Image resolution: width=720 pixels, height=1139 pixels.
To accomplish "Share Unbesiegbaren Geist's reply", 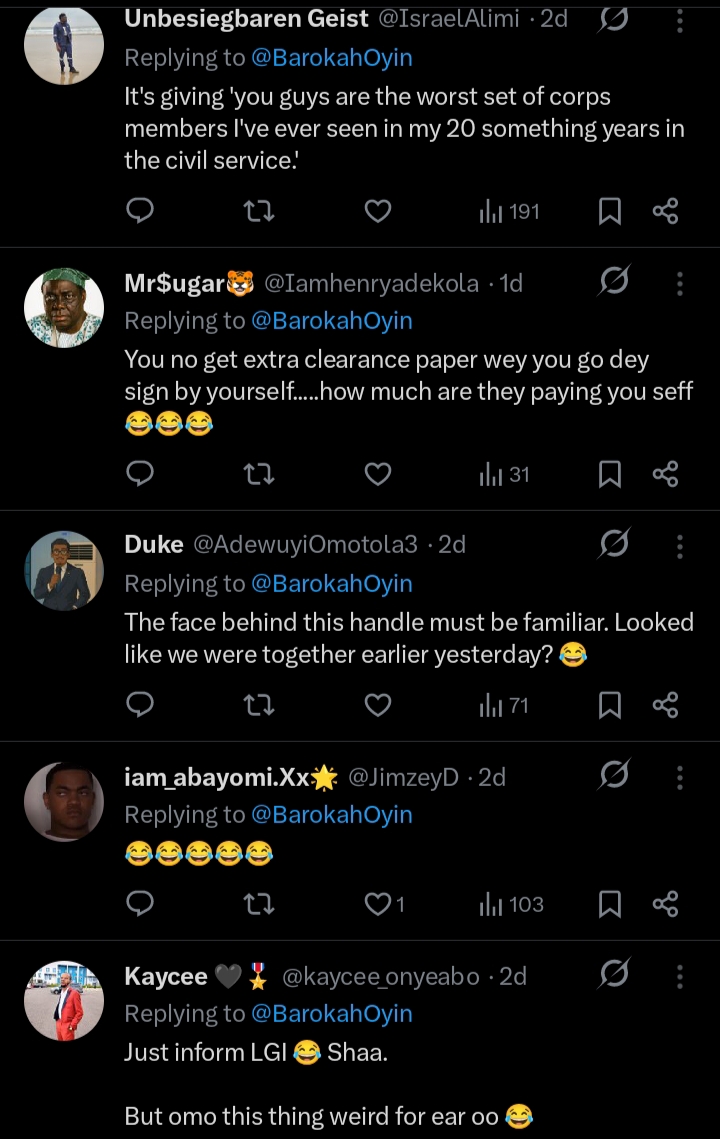I will point(665,211).
